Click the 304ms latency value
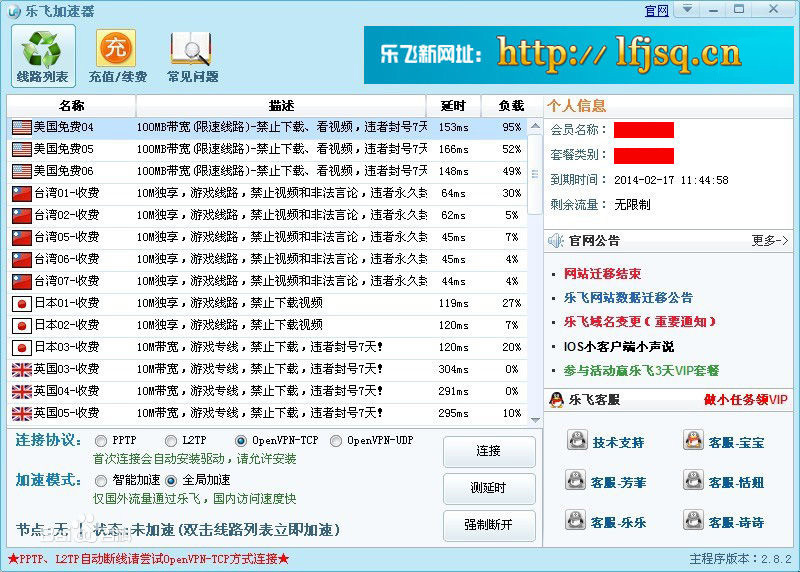The image size is (800, 572). coord(454,369)
